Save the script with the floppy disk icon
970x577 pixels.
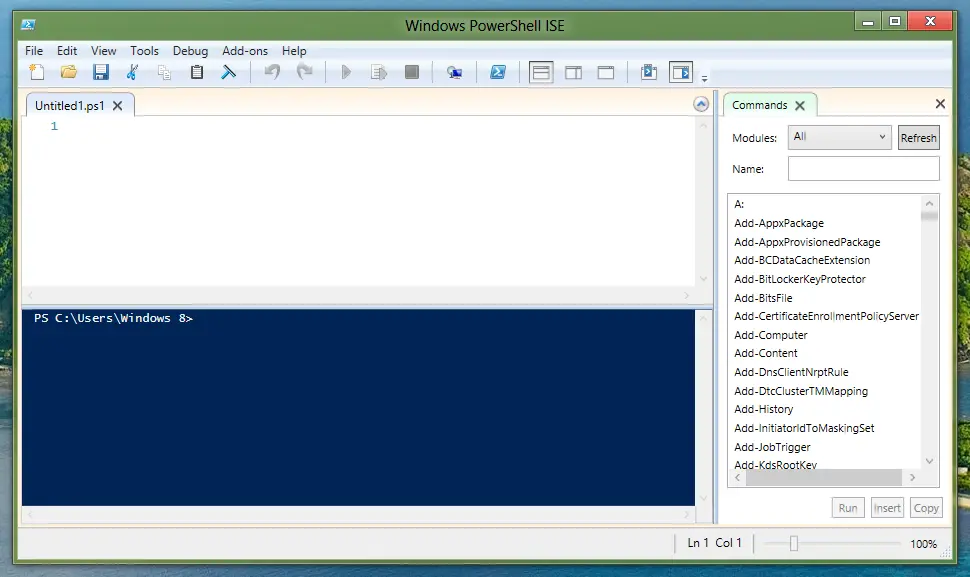[101, 72]
